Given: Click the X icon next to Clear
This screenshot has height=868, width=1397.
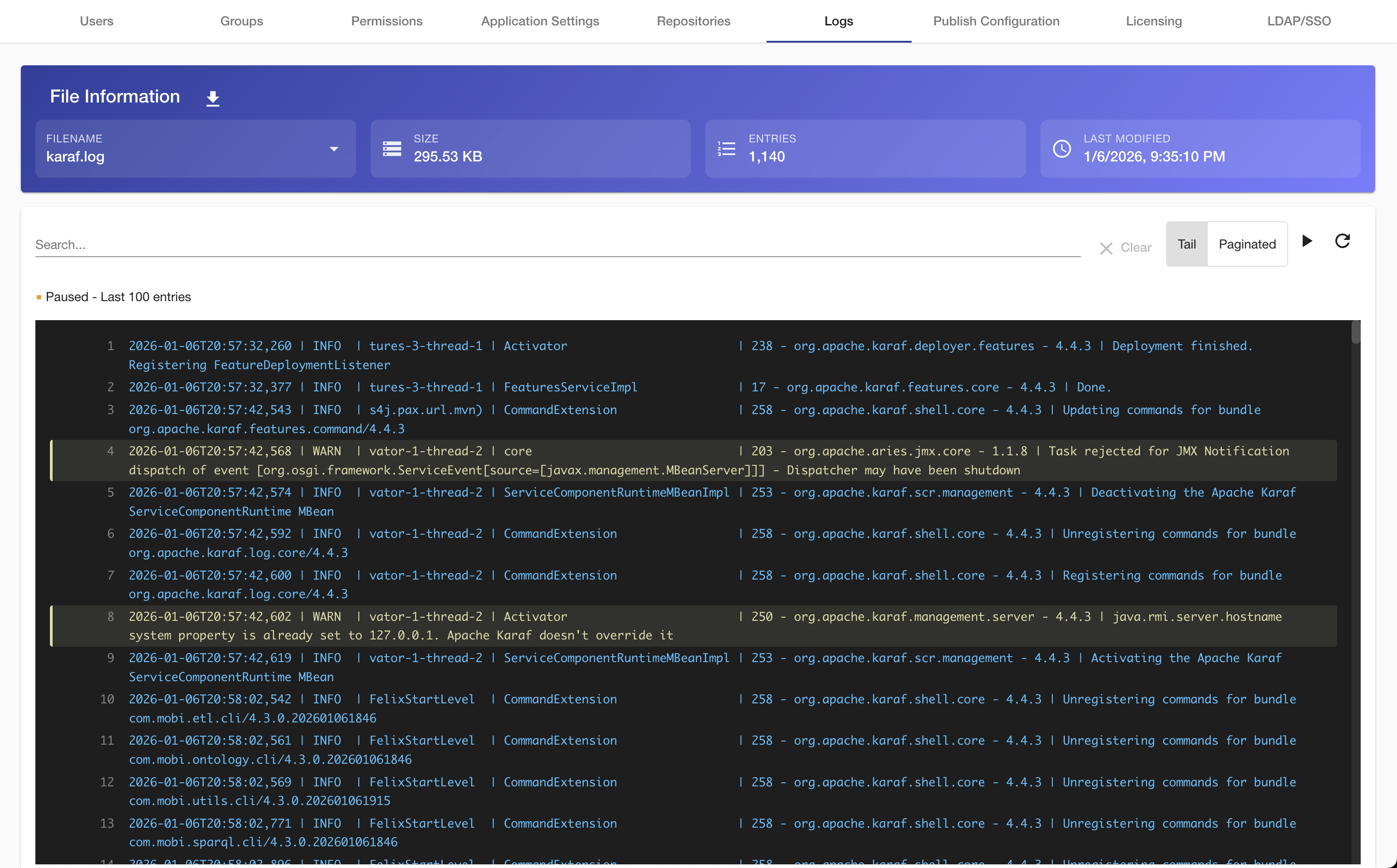Looking at the screenshot, I should (x=1106, y=248).
